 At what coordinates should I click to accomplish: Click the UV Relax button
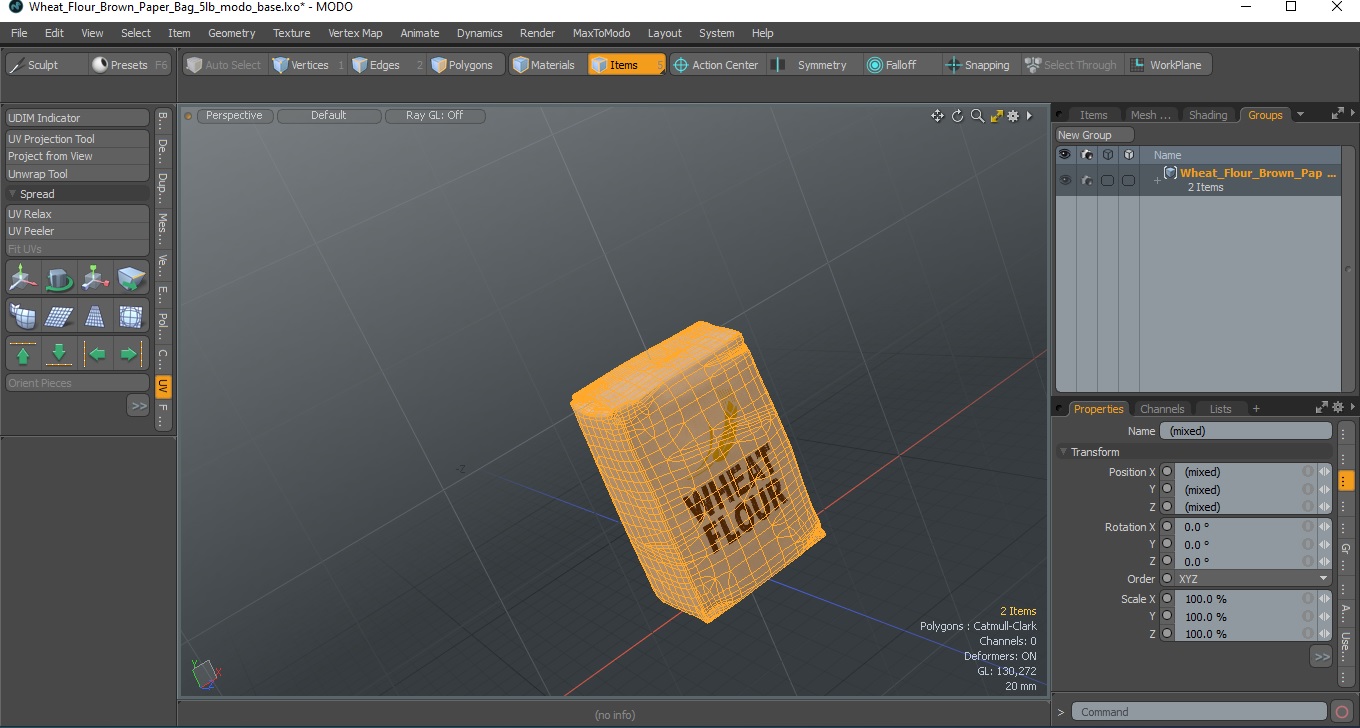78,214
